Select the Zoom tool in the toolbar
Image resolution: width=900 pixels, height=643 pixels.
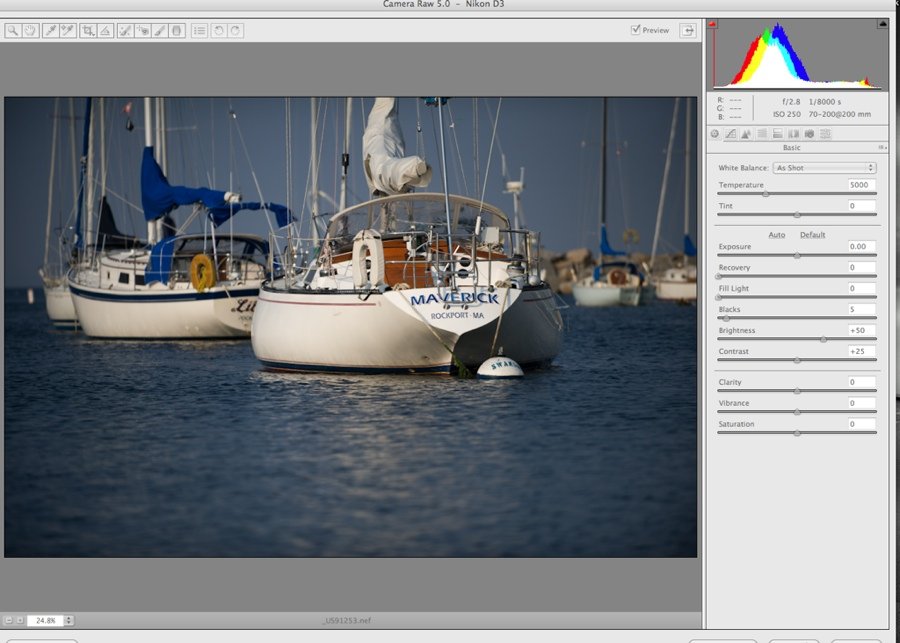pos(12,31)
